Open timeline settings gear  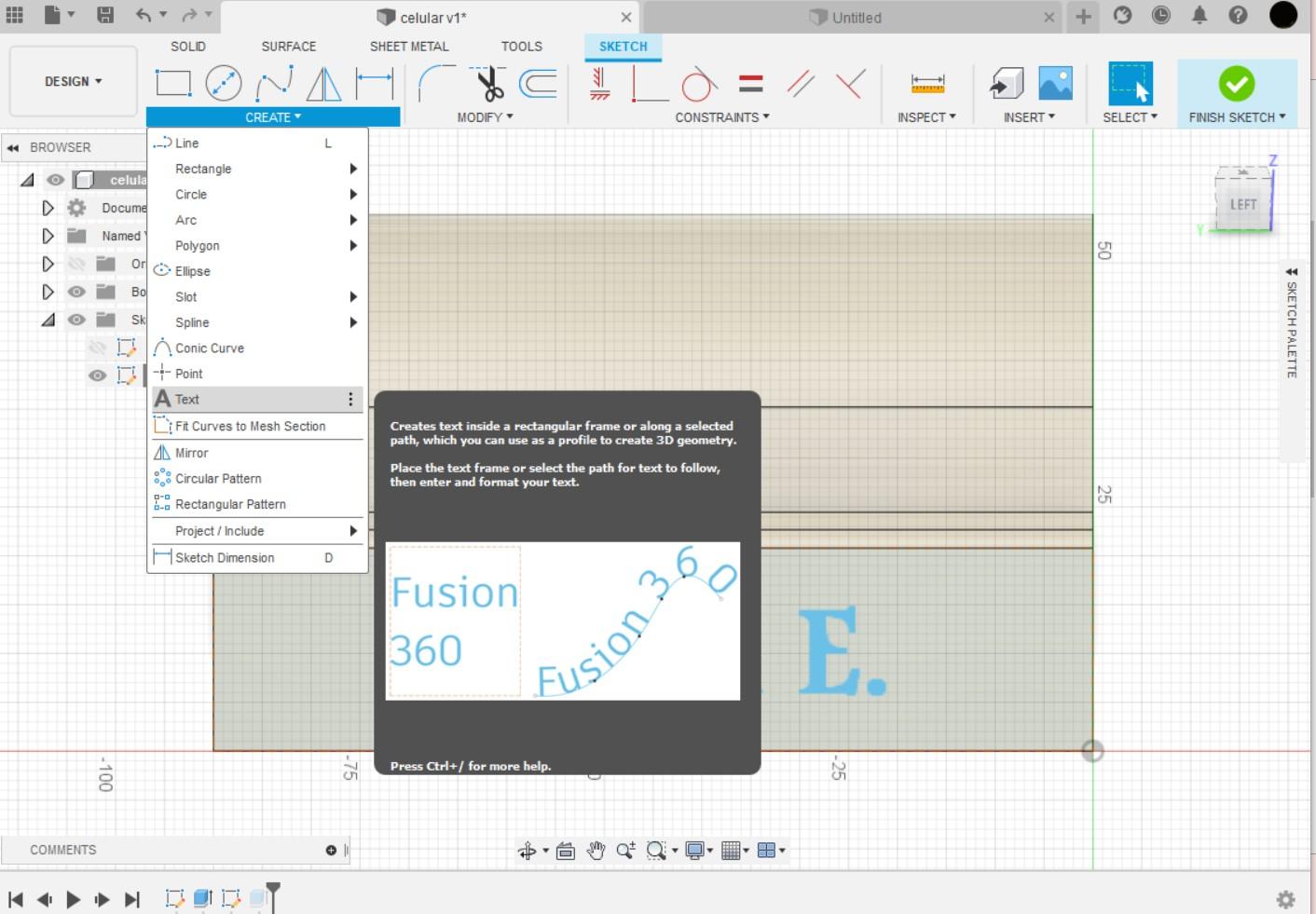(1285, 899)
